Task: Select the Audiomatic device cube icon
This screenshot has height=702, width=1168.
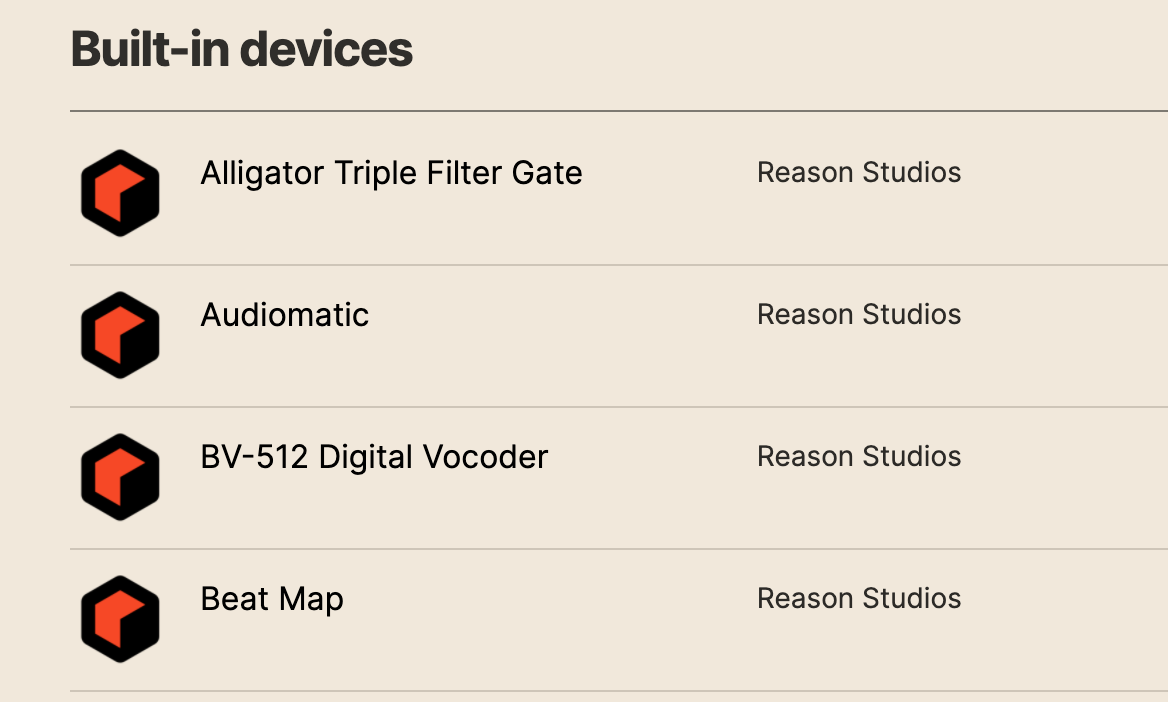Action: (x=120, y=335)
